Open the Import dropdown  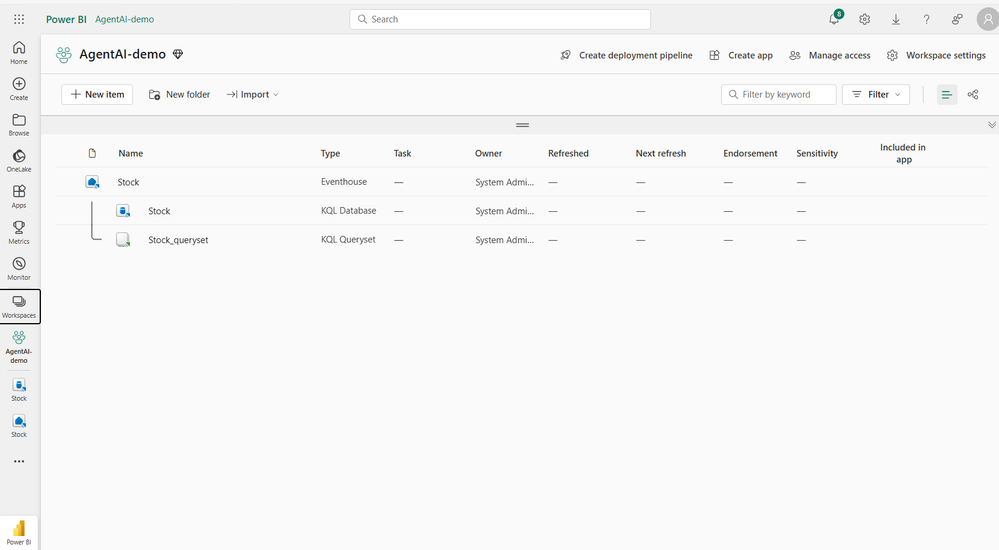(253, 94)
